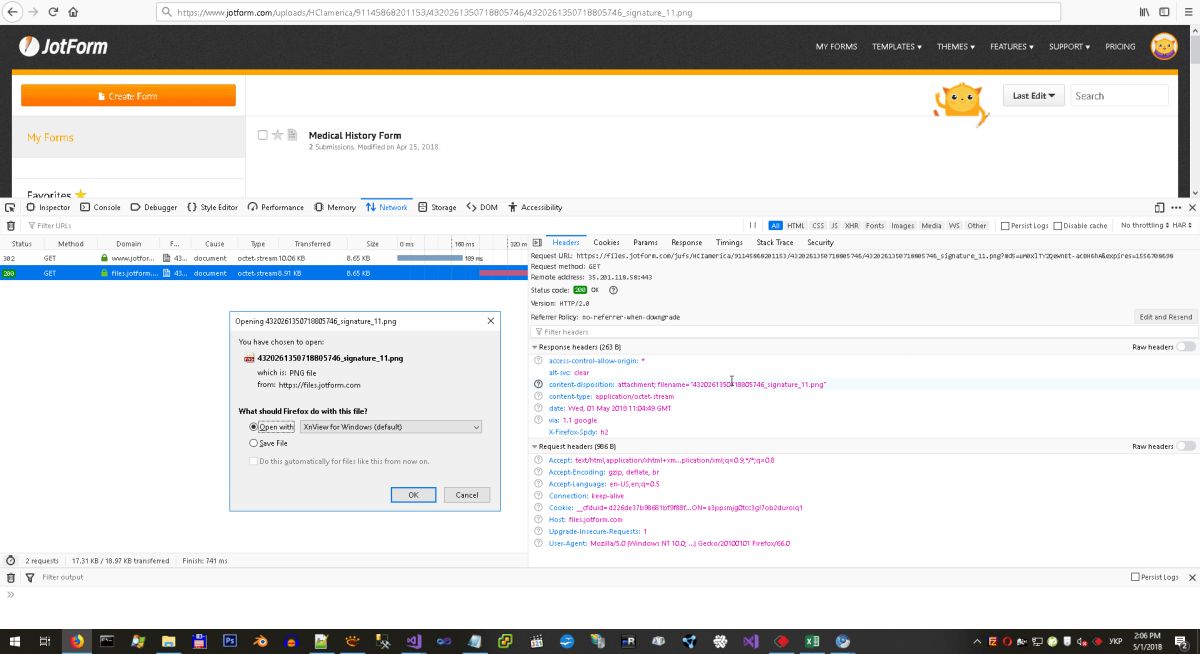
Task: Clear network requests with trash icon
Action: click(10, 225)
